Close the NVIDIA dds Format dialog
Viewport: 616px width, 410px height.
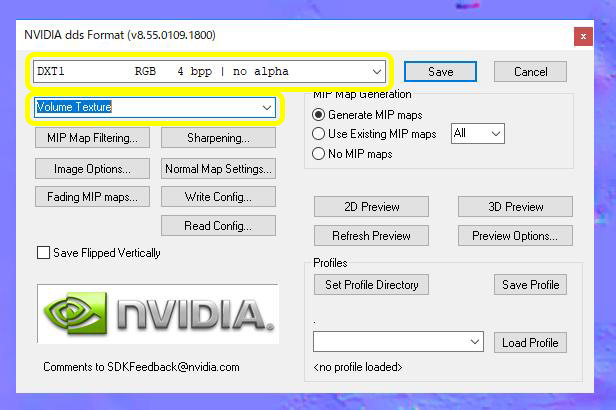click(583, 37)
